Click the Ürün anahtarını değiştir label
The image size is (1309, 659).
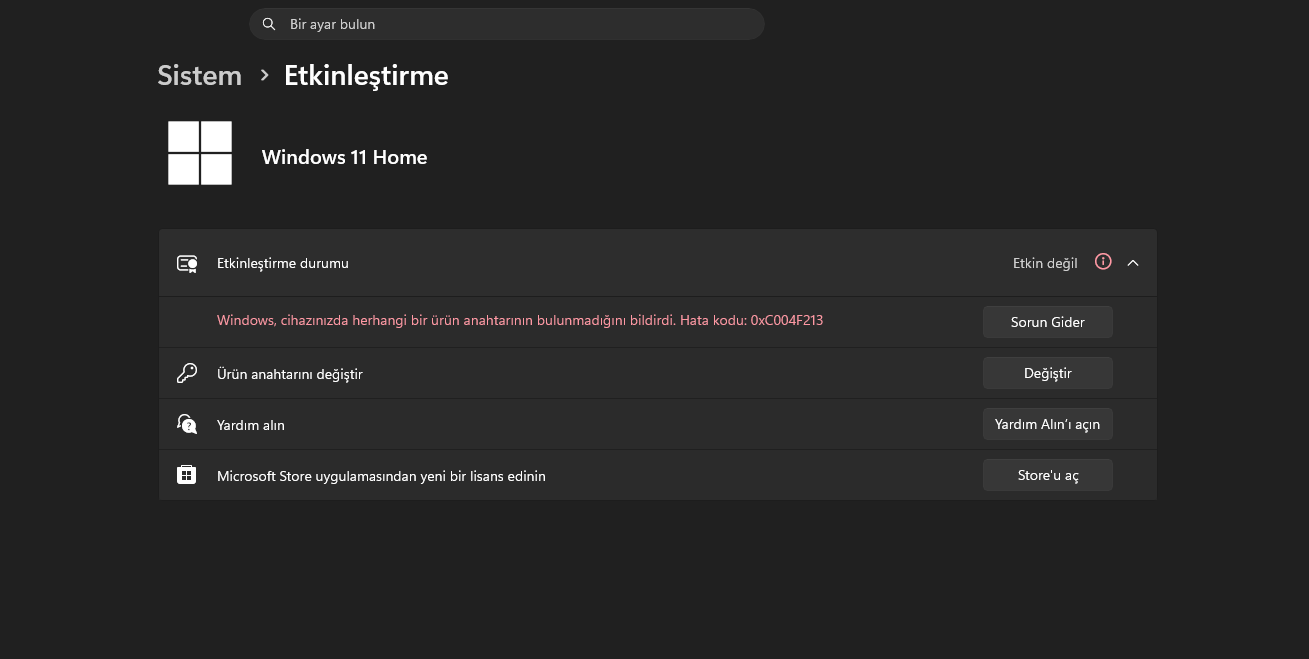[290, 374]
